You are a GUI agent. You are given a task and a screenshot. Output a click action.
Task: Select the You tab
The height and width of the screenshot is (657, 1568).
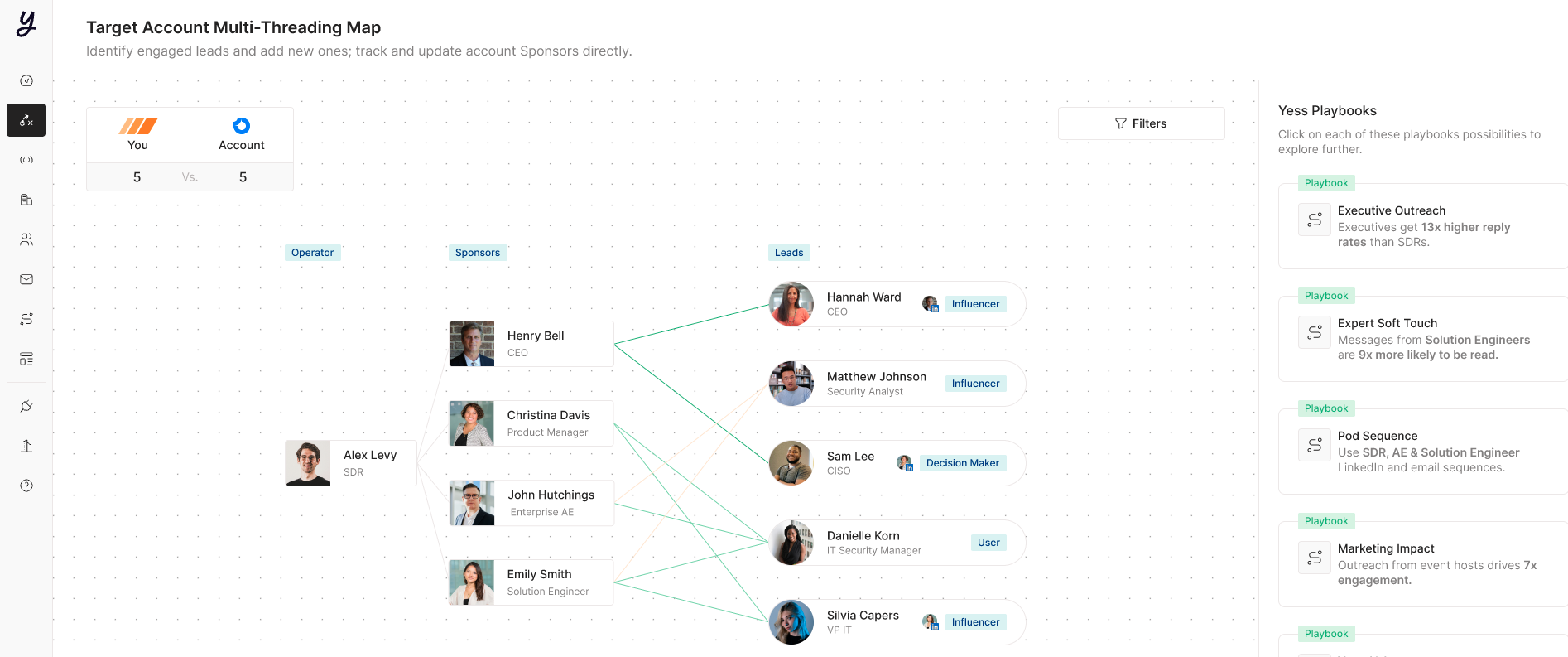pyautogui.click(x=138, y=135)
